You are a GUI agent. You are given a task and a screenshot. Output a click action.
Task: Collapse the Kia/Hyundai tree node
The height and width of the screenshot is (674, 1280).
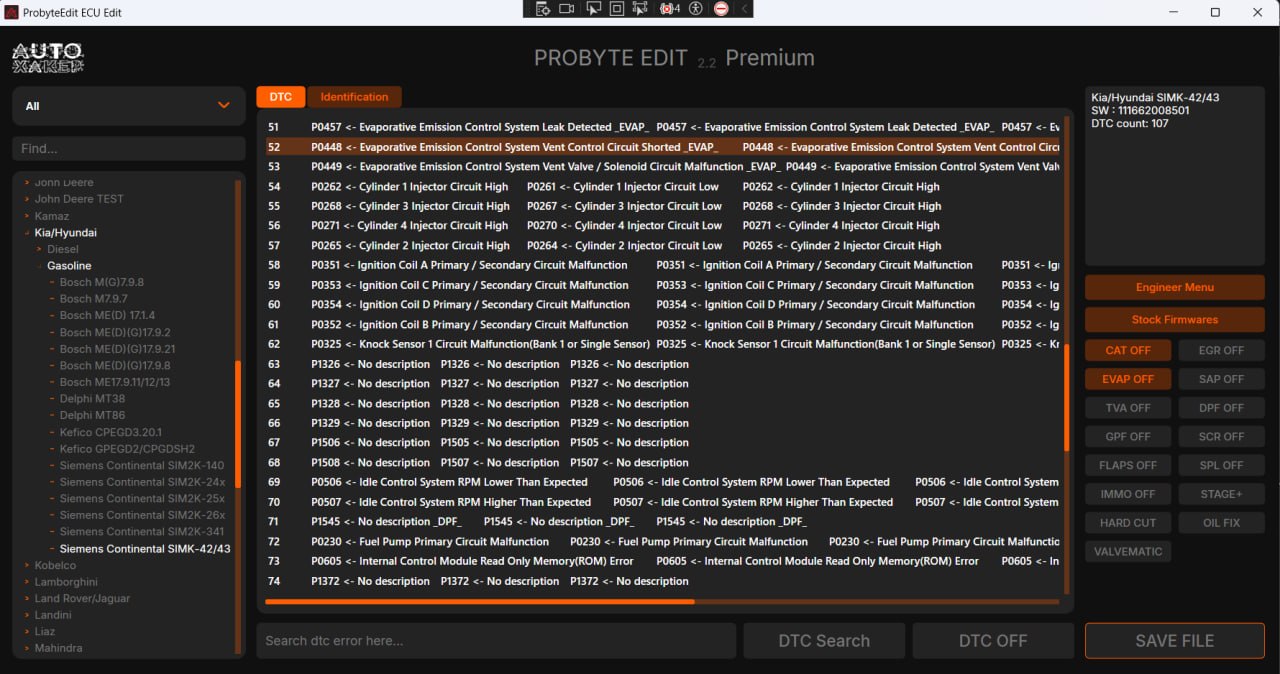(27, 233)
